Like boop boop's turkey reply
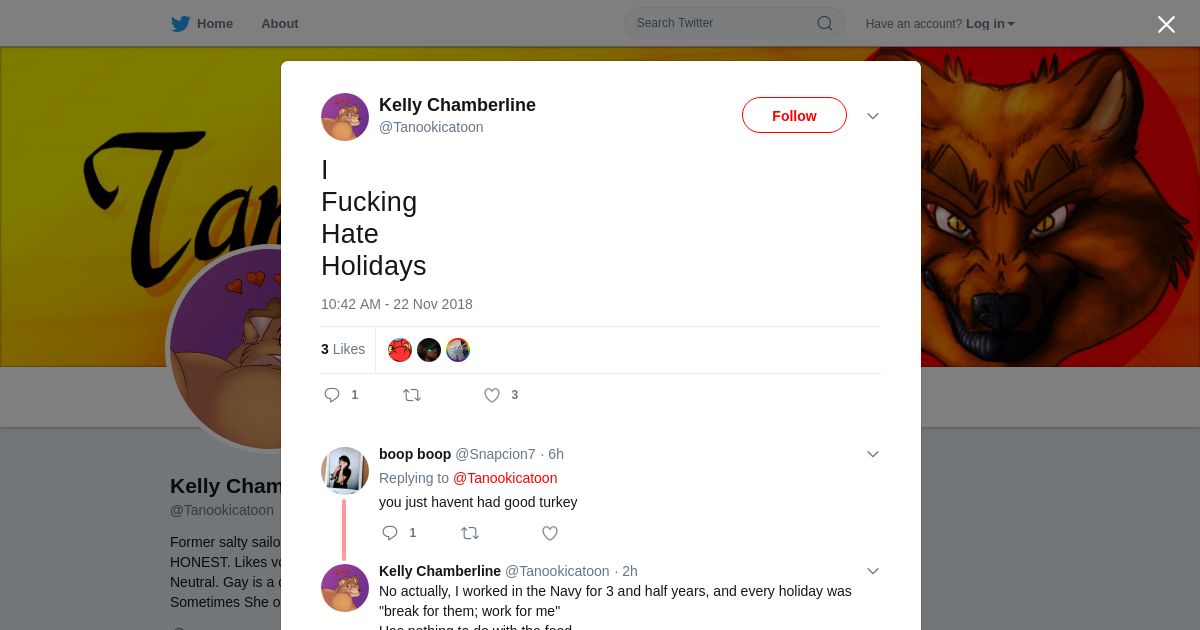 coord(550,533)
